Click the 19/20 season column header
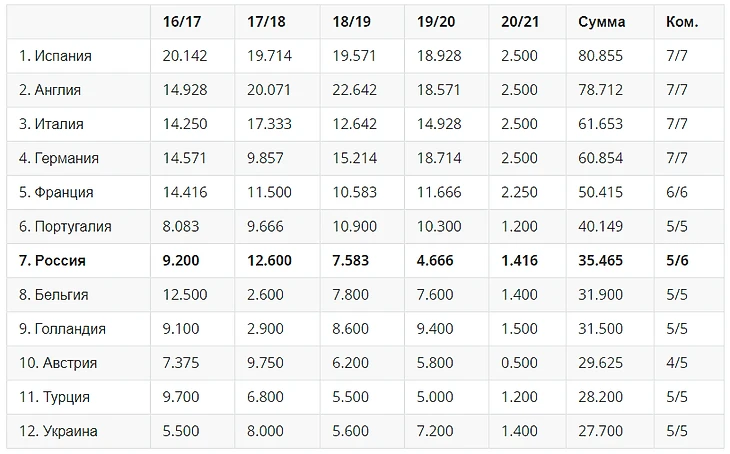This screenshot has width=730, height=454. click(x=434, y=21)
